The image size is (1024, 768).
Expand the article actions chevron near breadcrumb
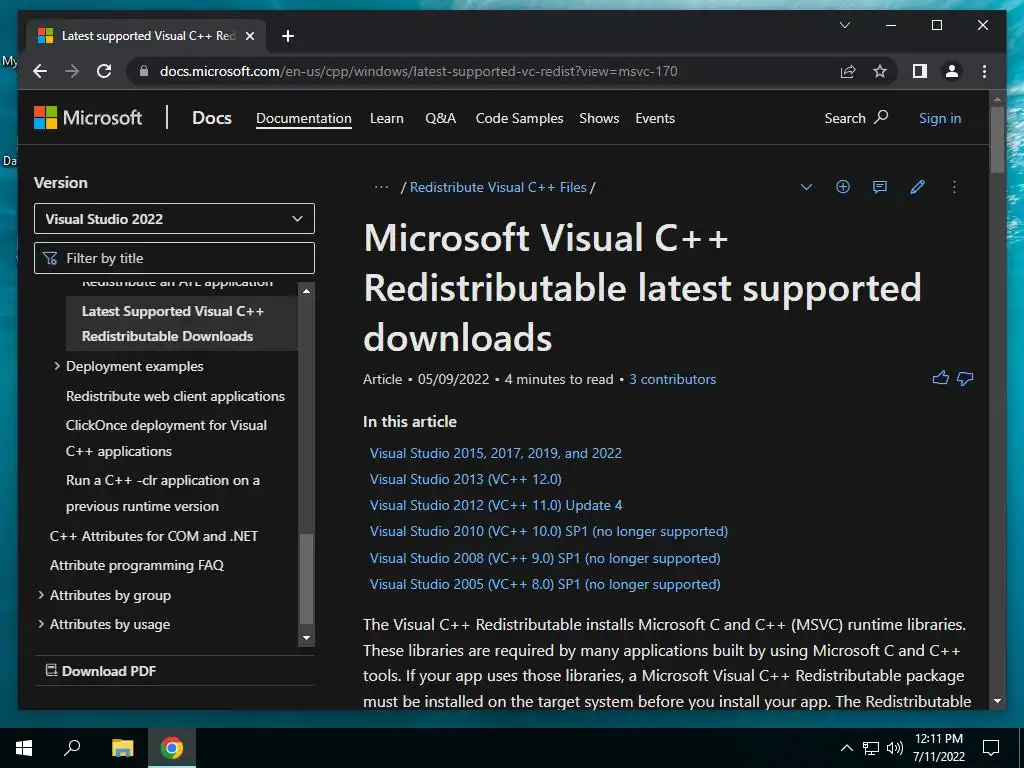pos(806,187)
